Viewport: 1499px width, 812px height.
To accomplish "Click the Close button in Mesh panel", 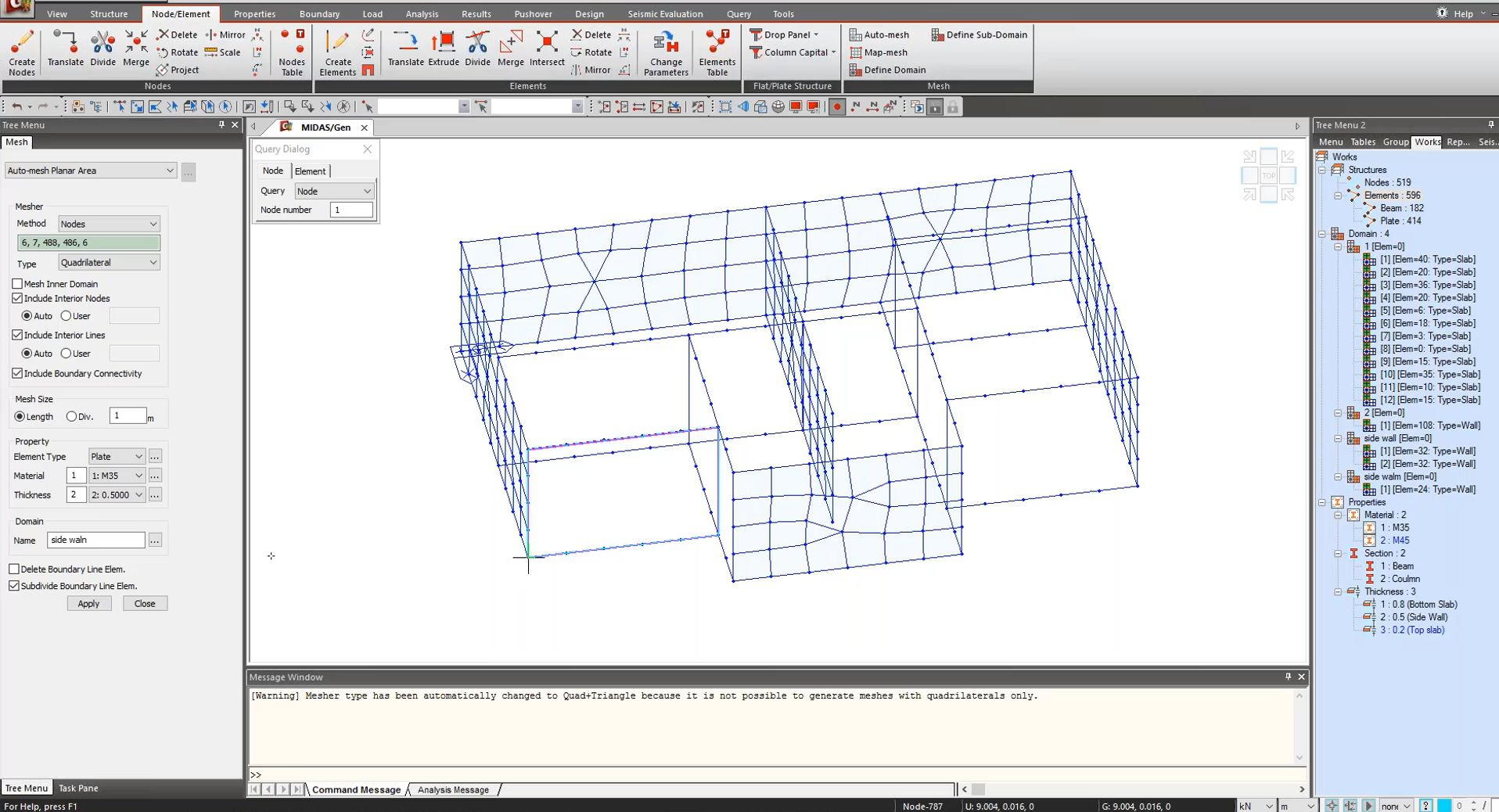I will [x=145, y=603].
